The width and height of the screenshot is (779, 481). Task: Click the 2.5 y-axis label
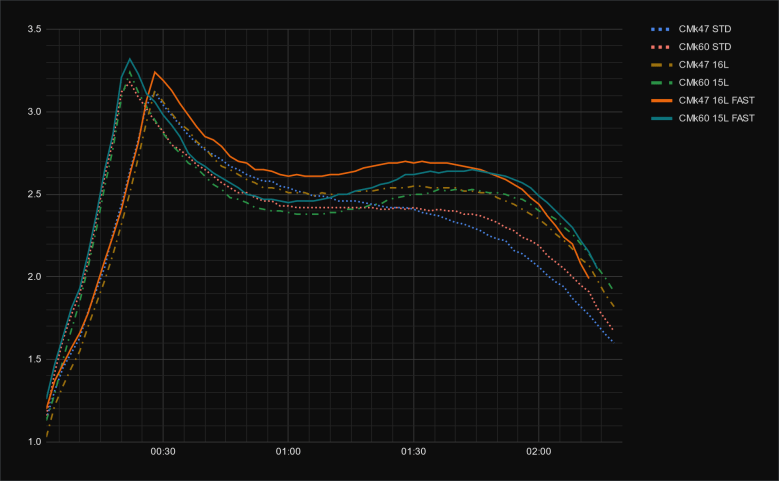pyautogui.click(x=34, y=194)
